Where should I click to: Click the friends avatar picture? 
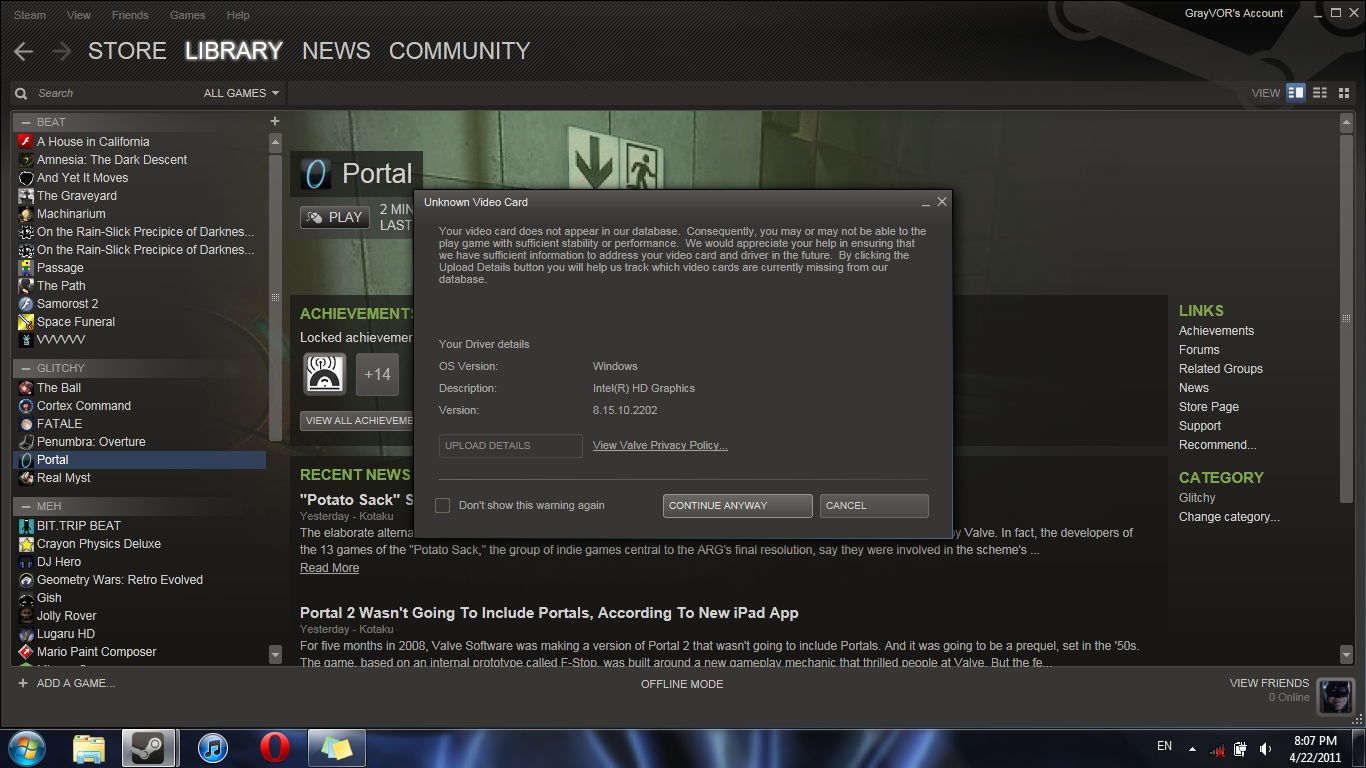(x=1335, y=695)
